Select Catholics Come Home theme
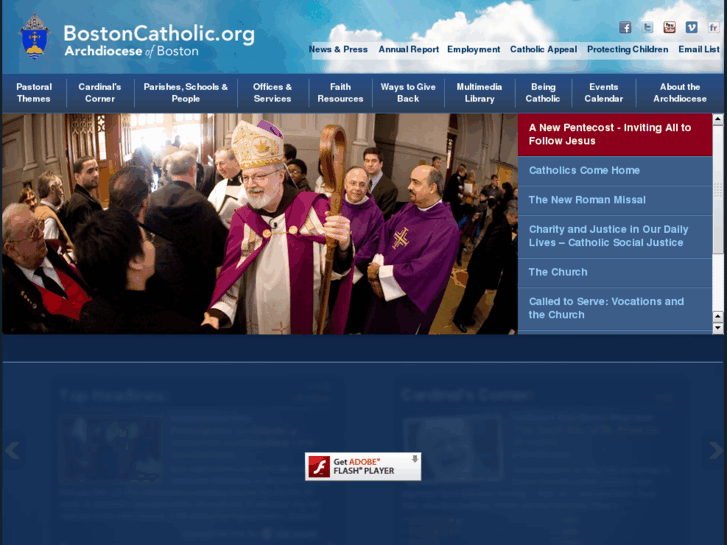The image size is (727, 545). pyautogui.click(x=584, y=171)
